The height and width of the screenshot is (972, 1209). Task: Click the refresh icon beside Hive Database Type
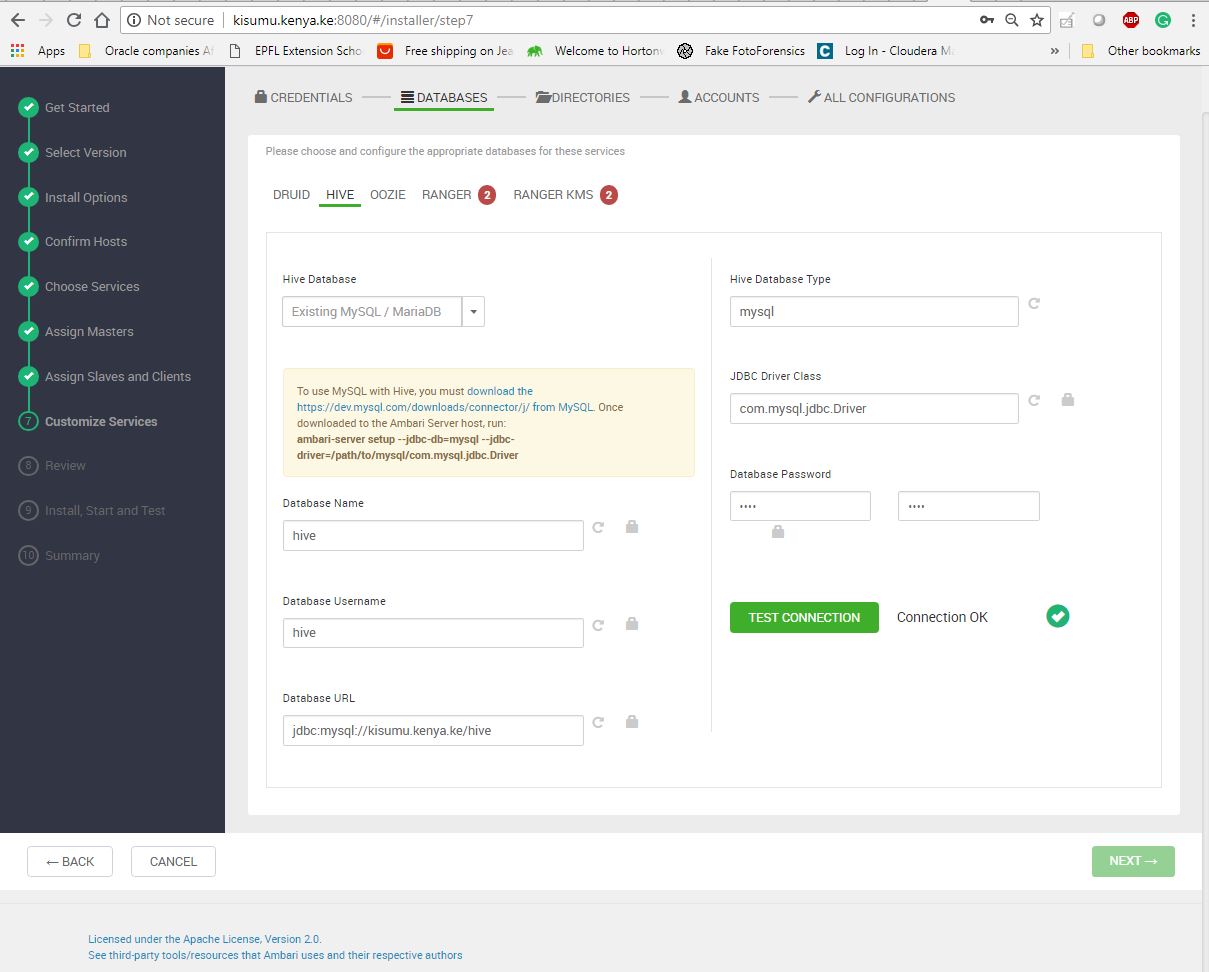click(x=1034, y=302)
